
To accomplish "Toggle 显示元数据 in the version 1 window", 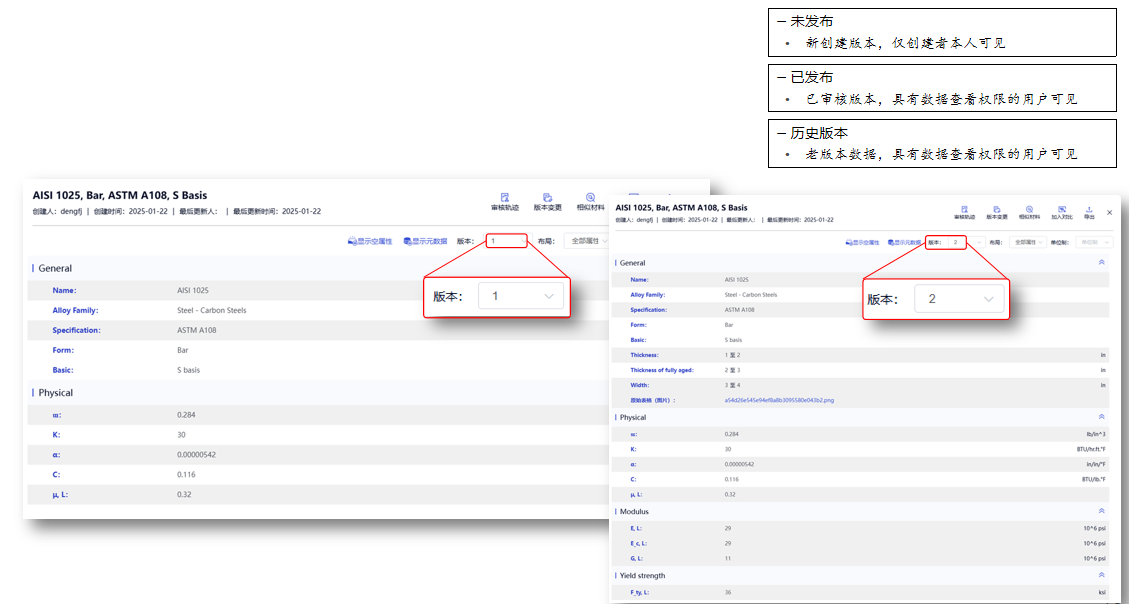I will pyautogui.click(x=426, y=241).
